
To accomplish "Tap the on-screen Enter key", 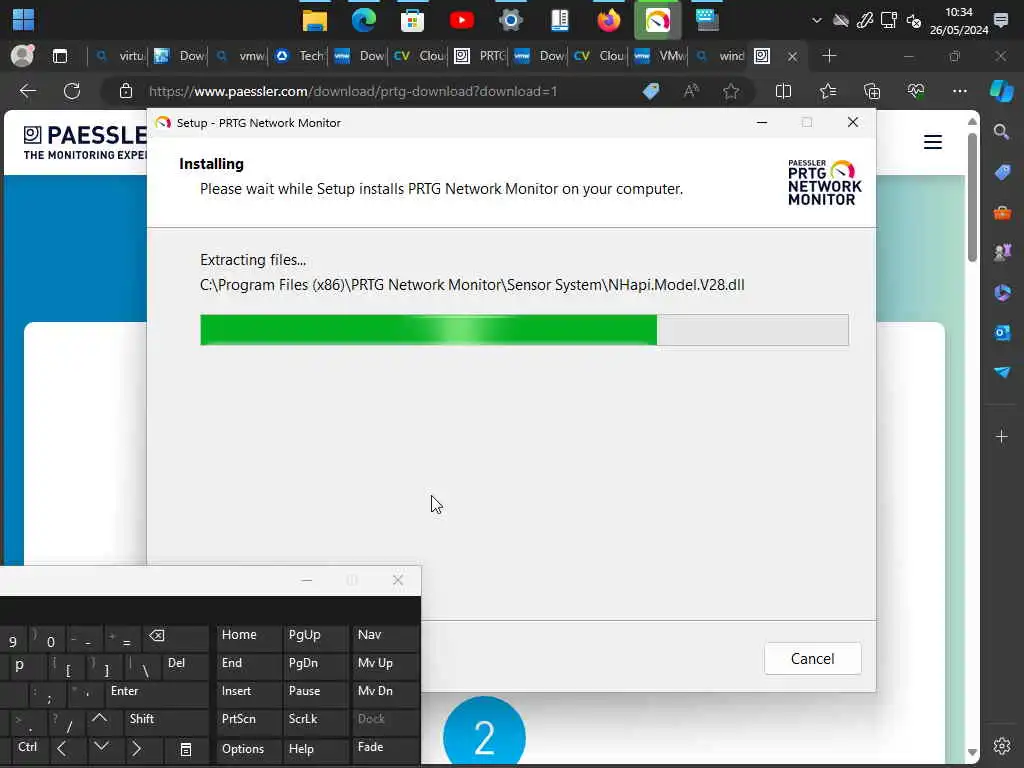I will click(x=157, y=693).
